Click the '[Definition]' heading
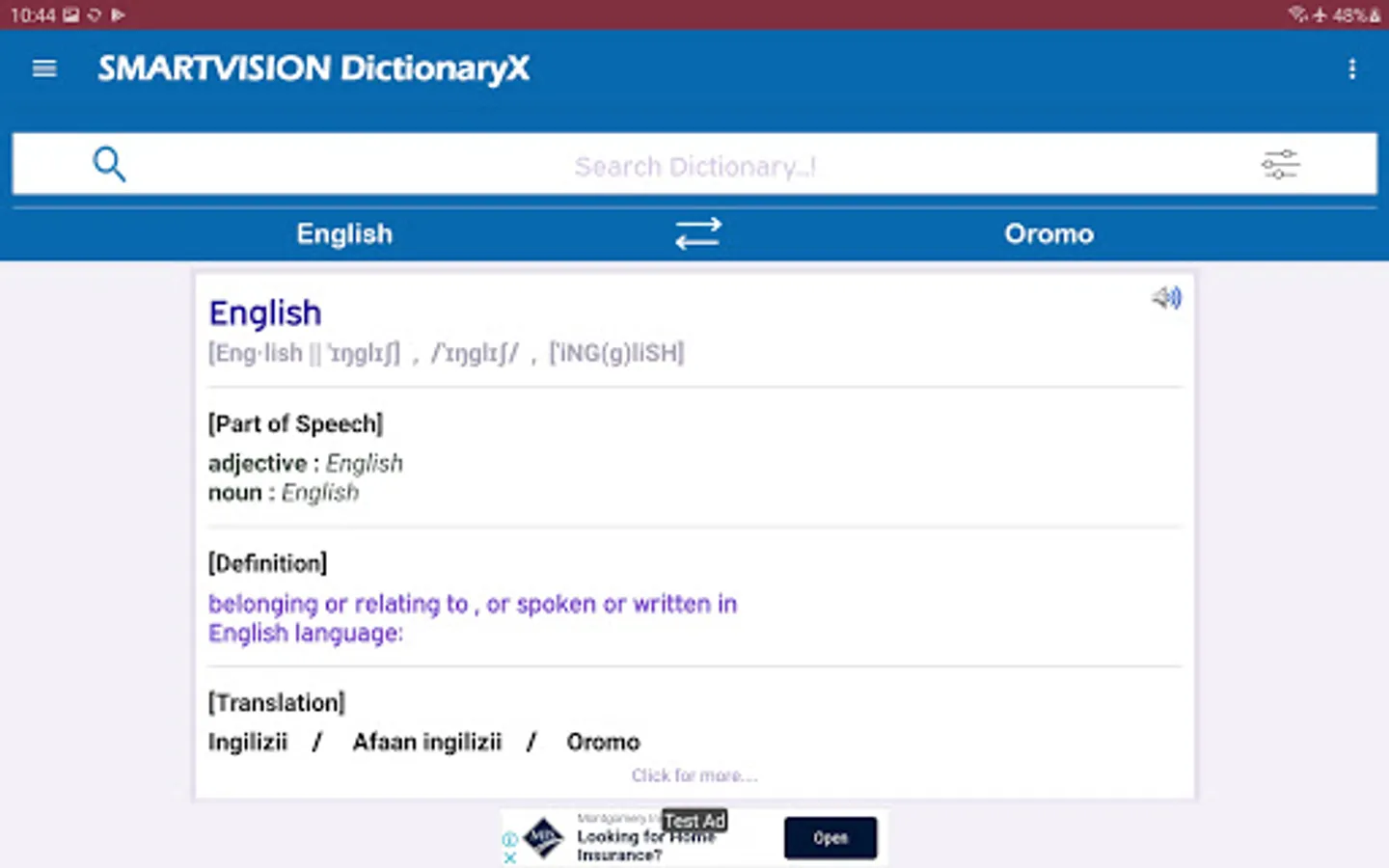Viewport: 1389px width, 868px height. pos(268,563)
